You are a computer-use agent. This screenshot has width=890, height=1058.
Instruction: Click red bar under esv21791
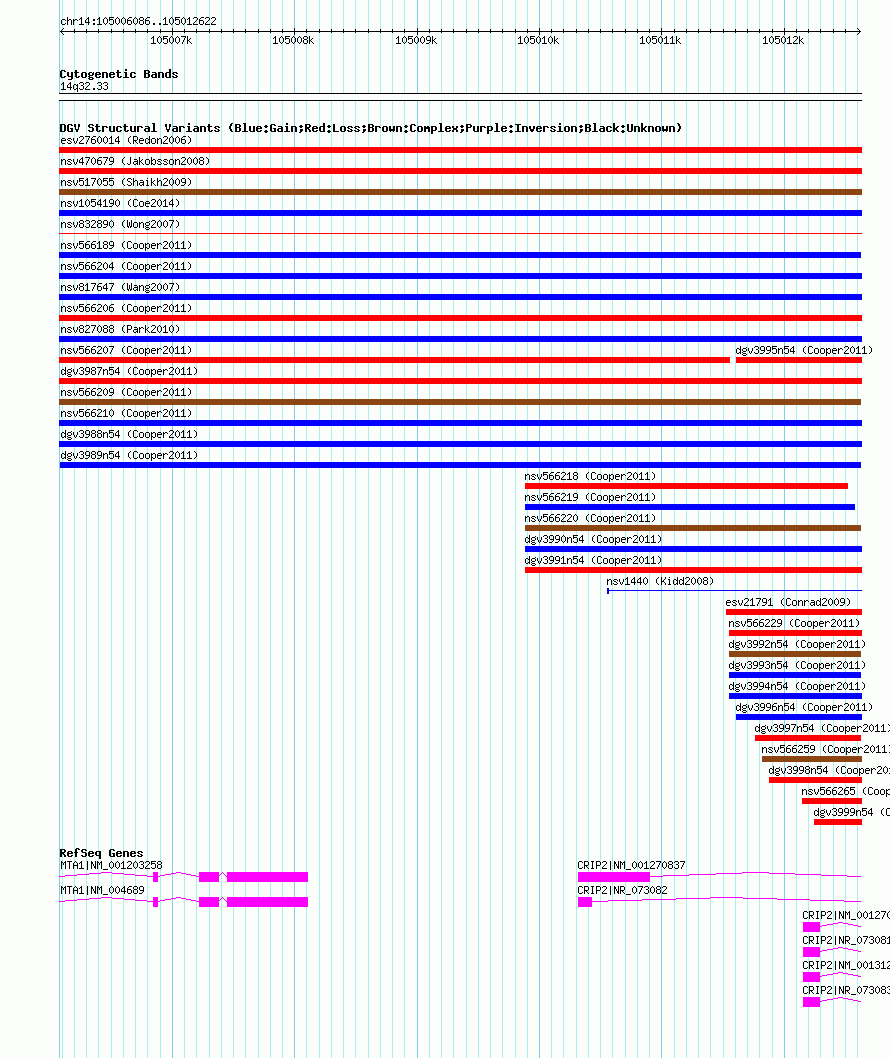coord(794,612)
